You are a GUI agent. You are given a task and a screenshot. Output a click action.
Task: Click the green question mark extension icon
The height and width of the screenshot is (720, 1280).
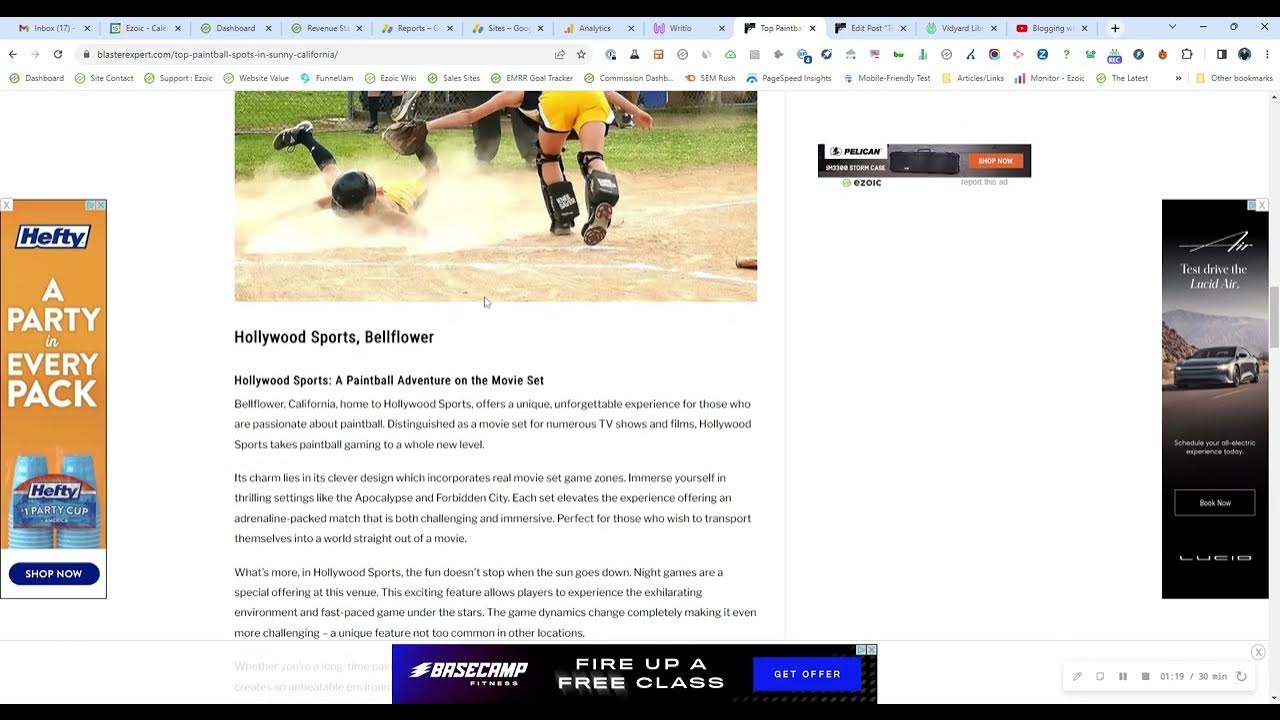(1066, 54)
